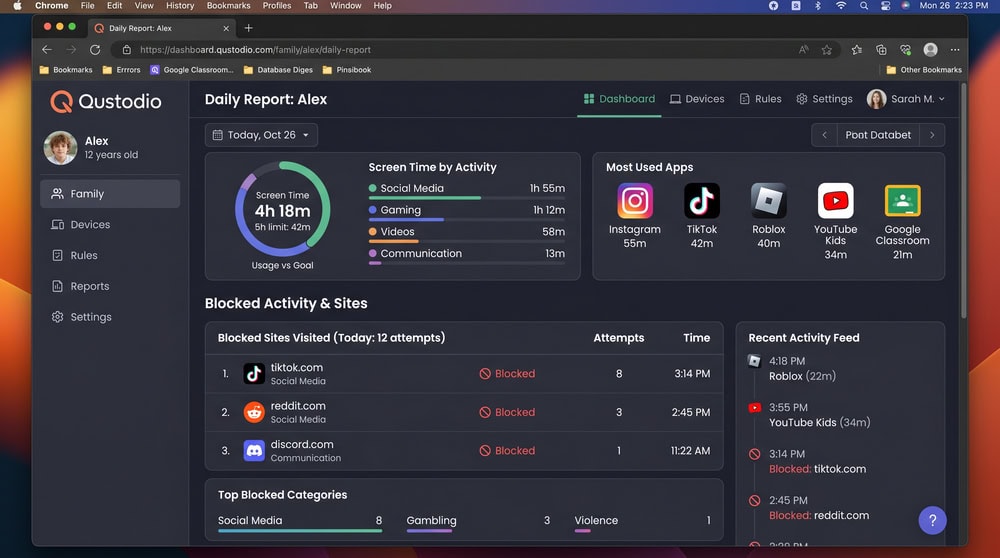Switch to the Dashboard top tab

pyautogui.click(x=619, y=99)
